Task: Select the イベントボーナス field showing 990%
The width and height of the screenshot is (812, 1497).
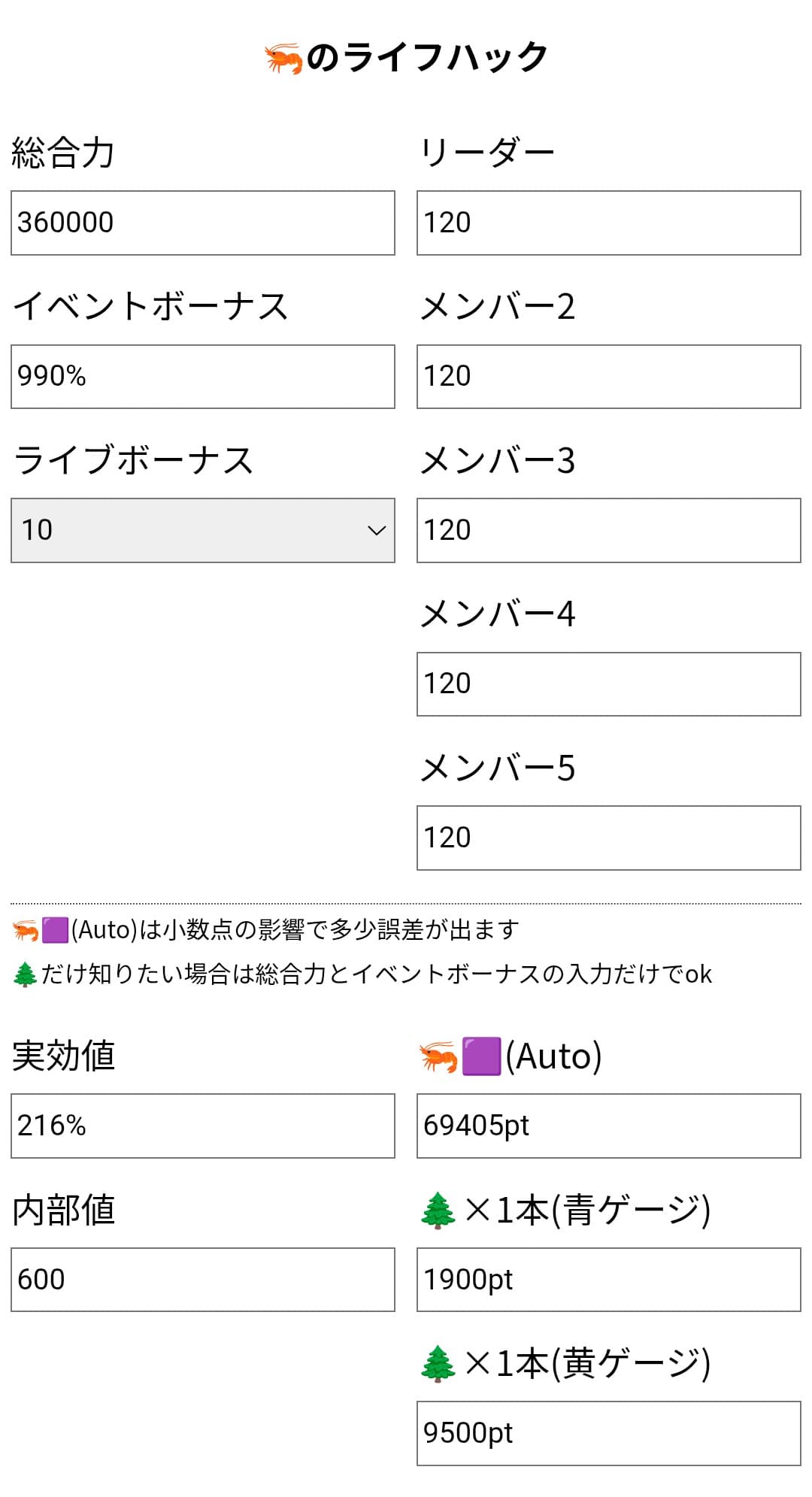Action: pos(203,377)
